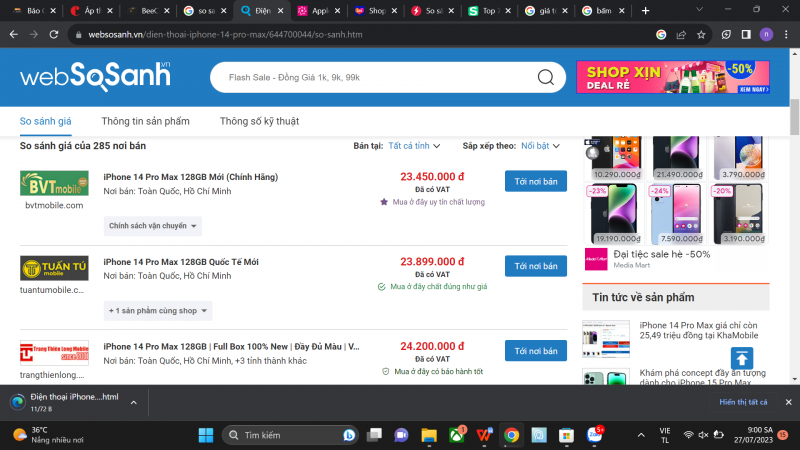Click the search magnifier icon on Websosanh
Viewport: 800px width, 450px height.
tap(545, 77)
